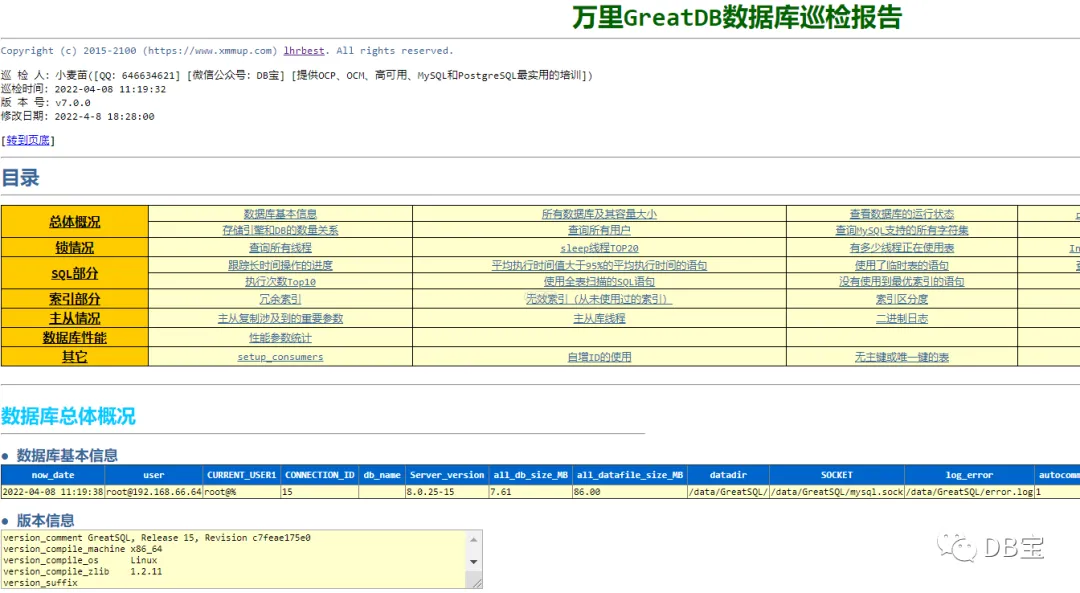Open the setup_consumers link
This screenshot has width=1080, height=593.
(280, 357)
